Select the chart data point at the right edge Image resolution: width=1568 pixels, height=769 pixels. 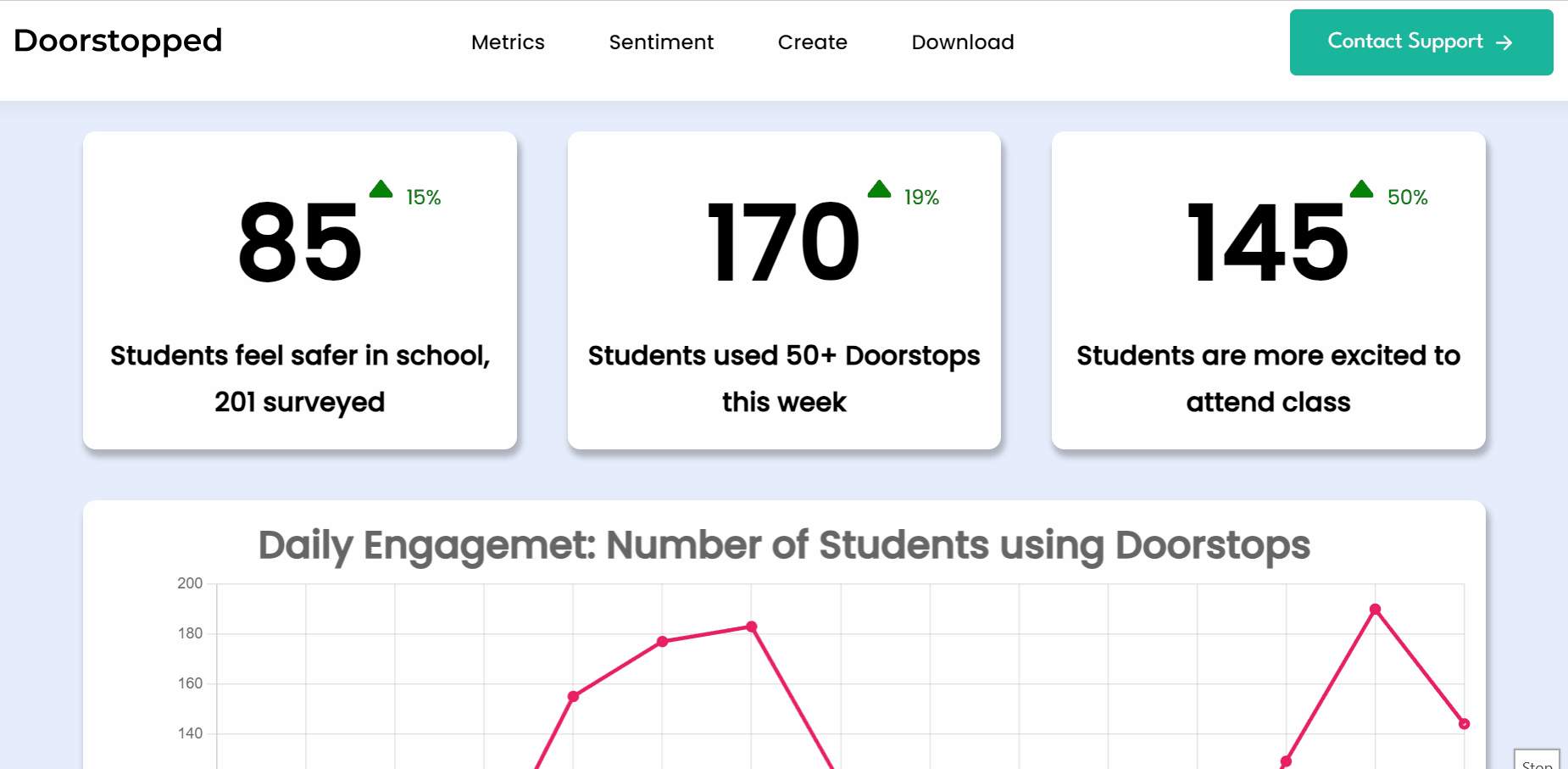coord(1464,724)
